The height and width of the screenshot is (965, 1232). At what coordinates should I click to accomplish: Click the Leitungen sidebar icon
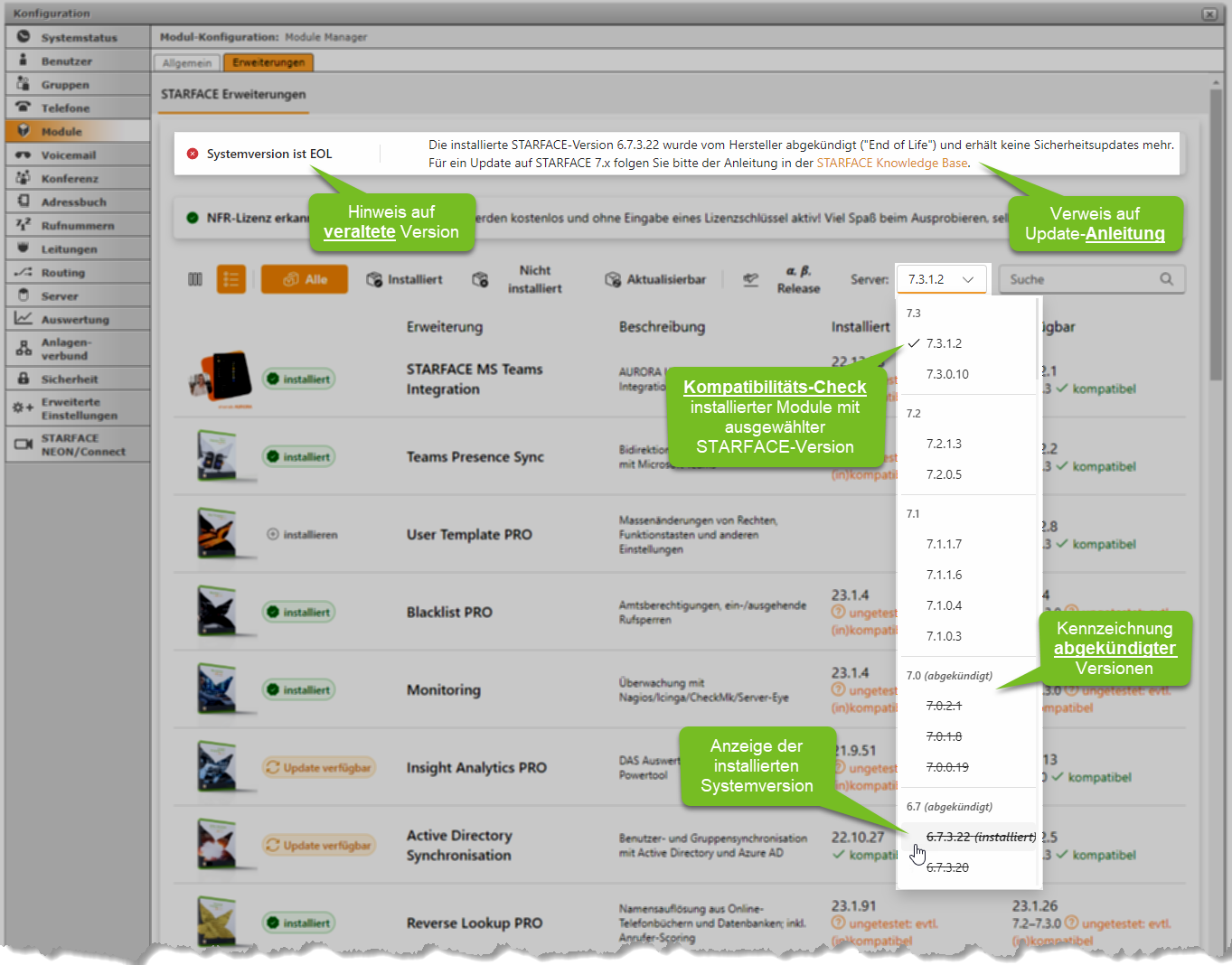coord(24,248)
